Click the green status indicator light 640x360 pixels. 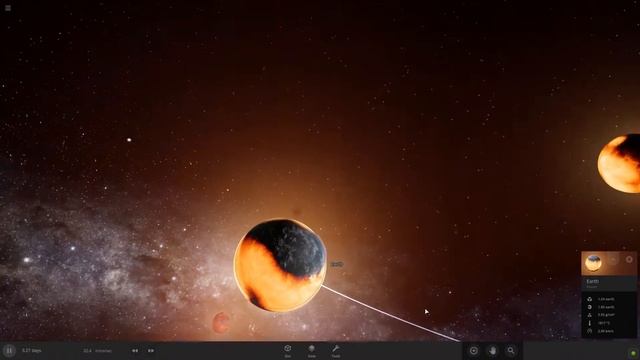coord(633,353)
